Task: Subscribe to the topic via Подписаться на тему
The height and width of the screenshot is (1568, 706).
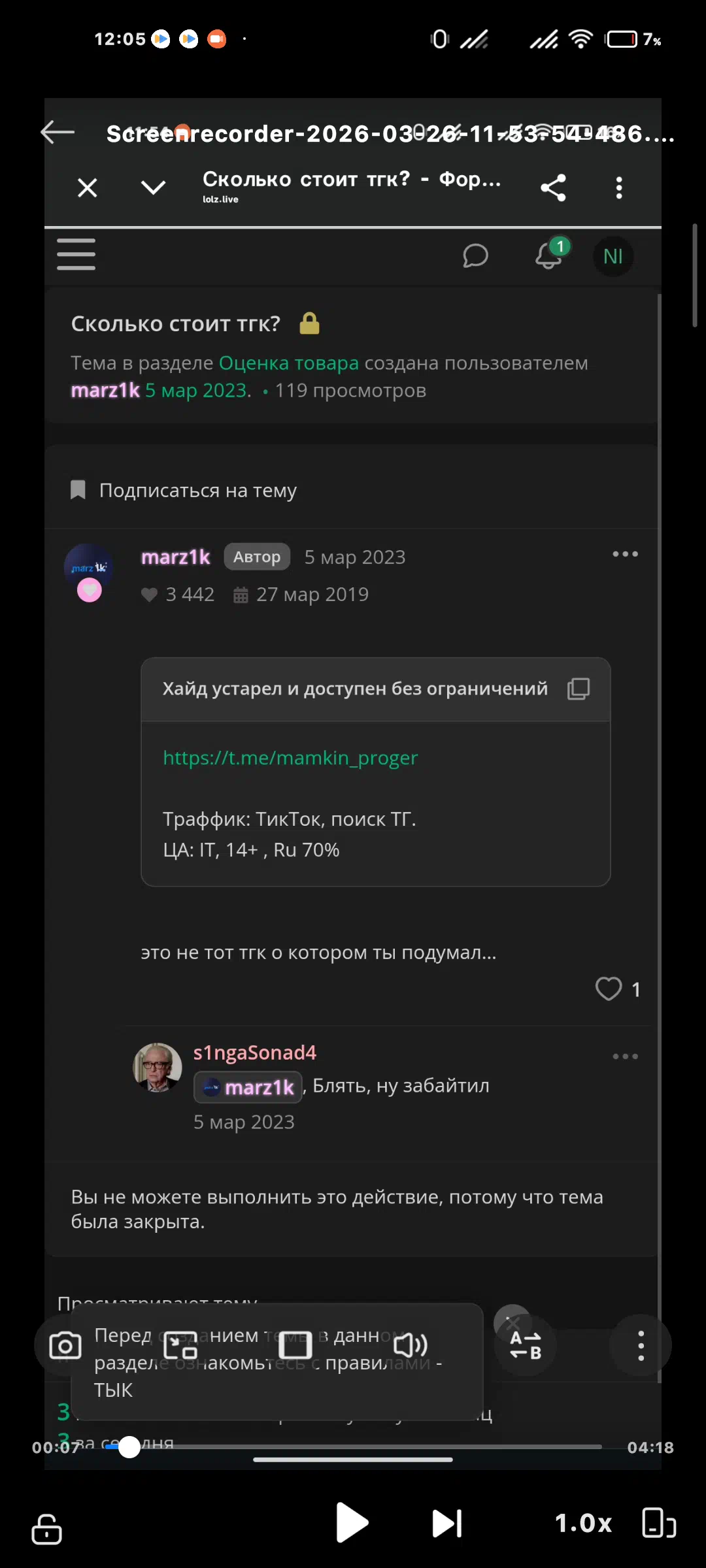Action: pos(197,491)
